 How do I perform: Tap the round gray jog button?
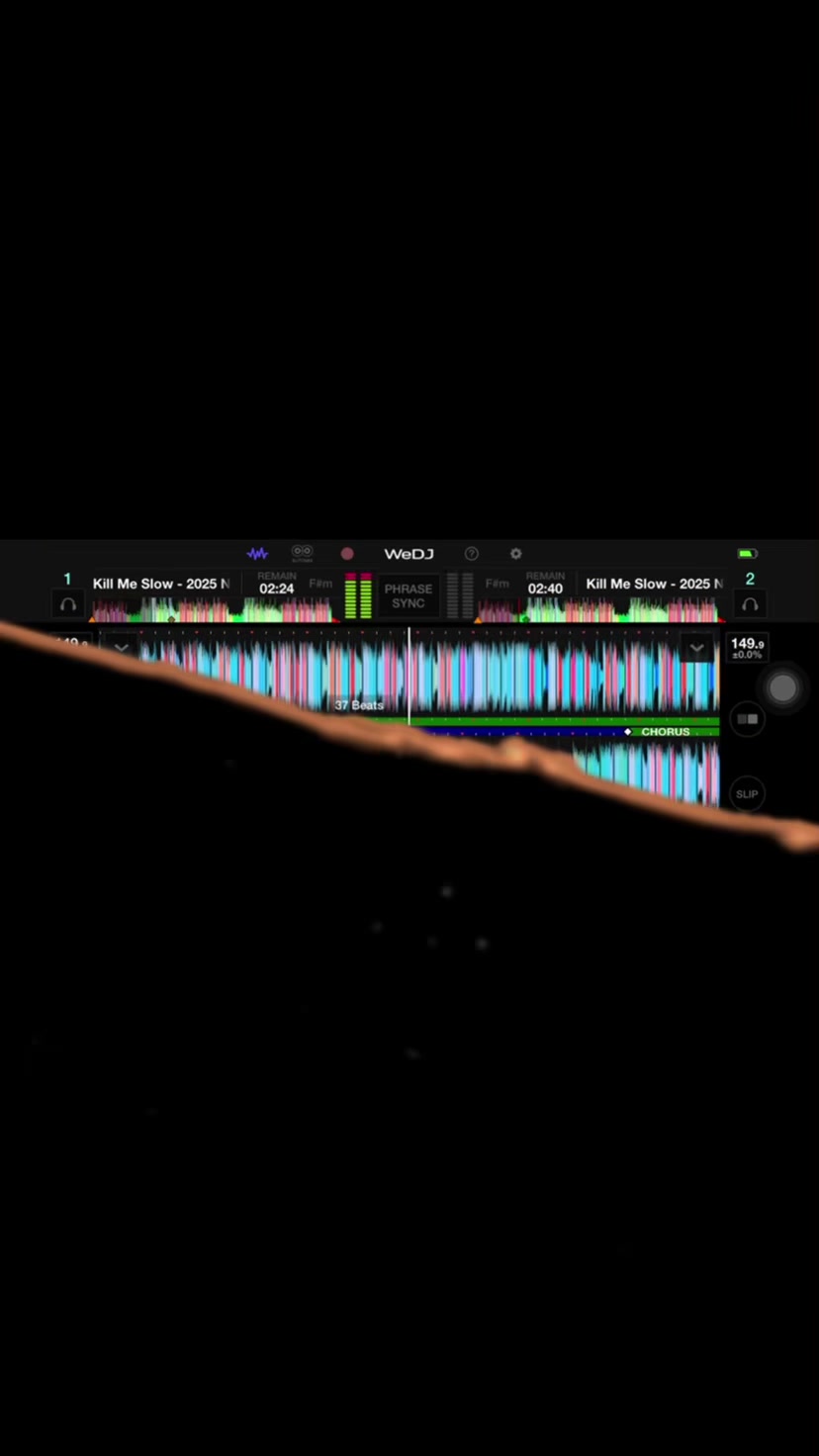tap(782, 688)
